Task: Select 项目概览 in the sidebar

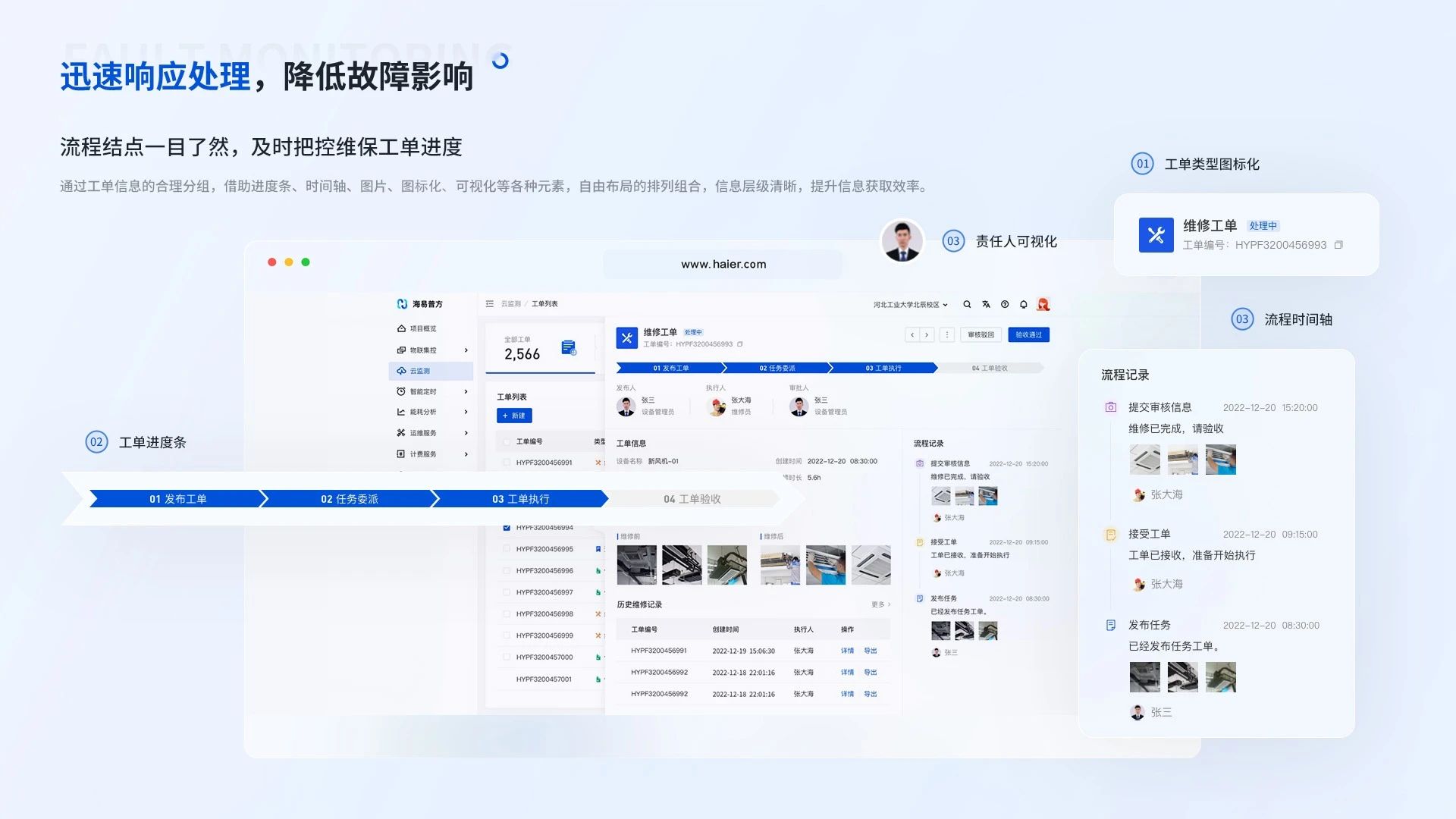Action: (423, 329)
